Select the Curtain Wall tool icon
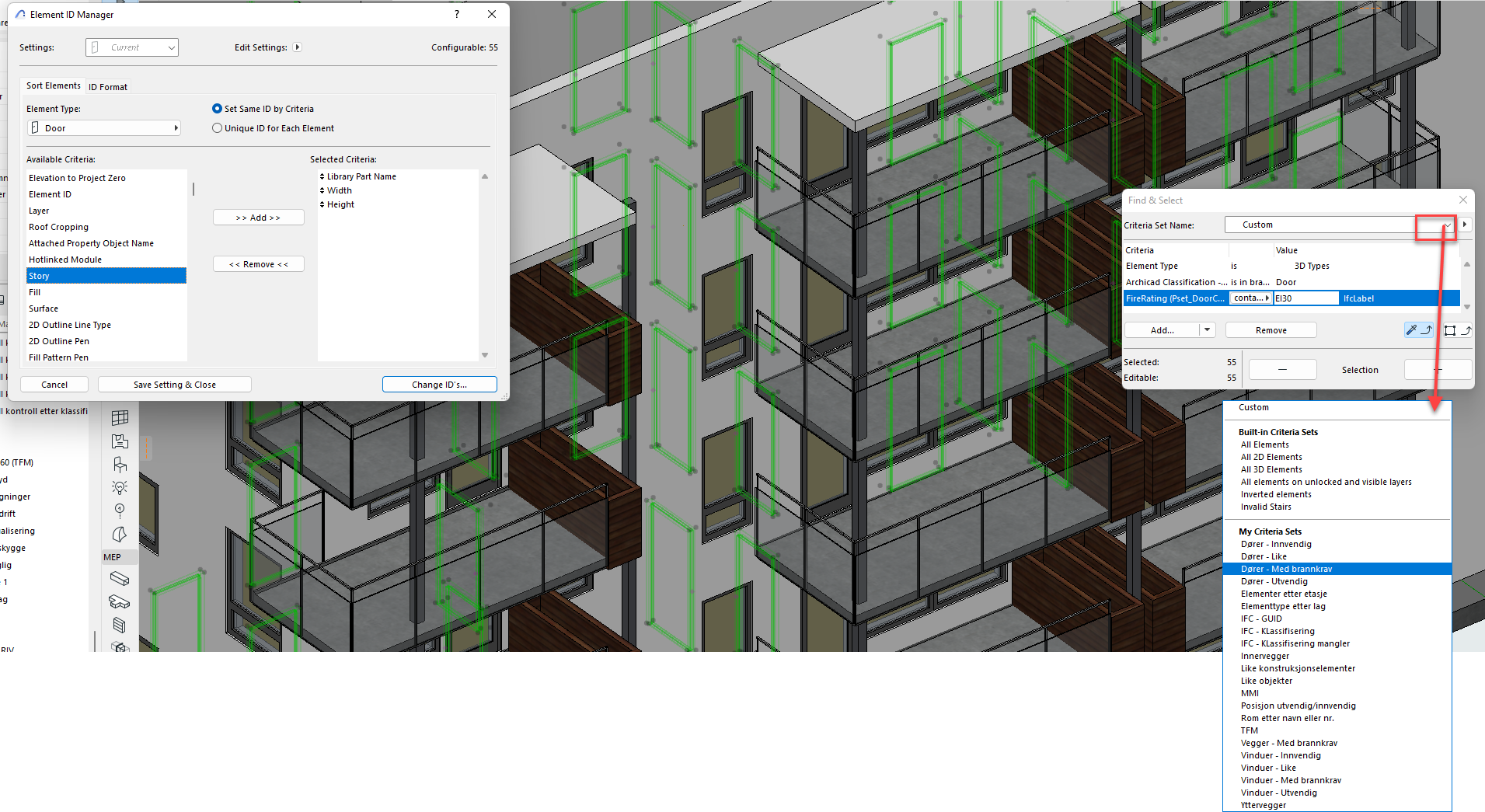 120,418
